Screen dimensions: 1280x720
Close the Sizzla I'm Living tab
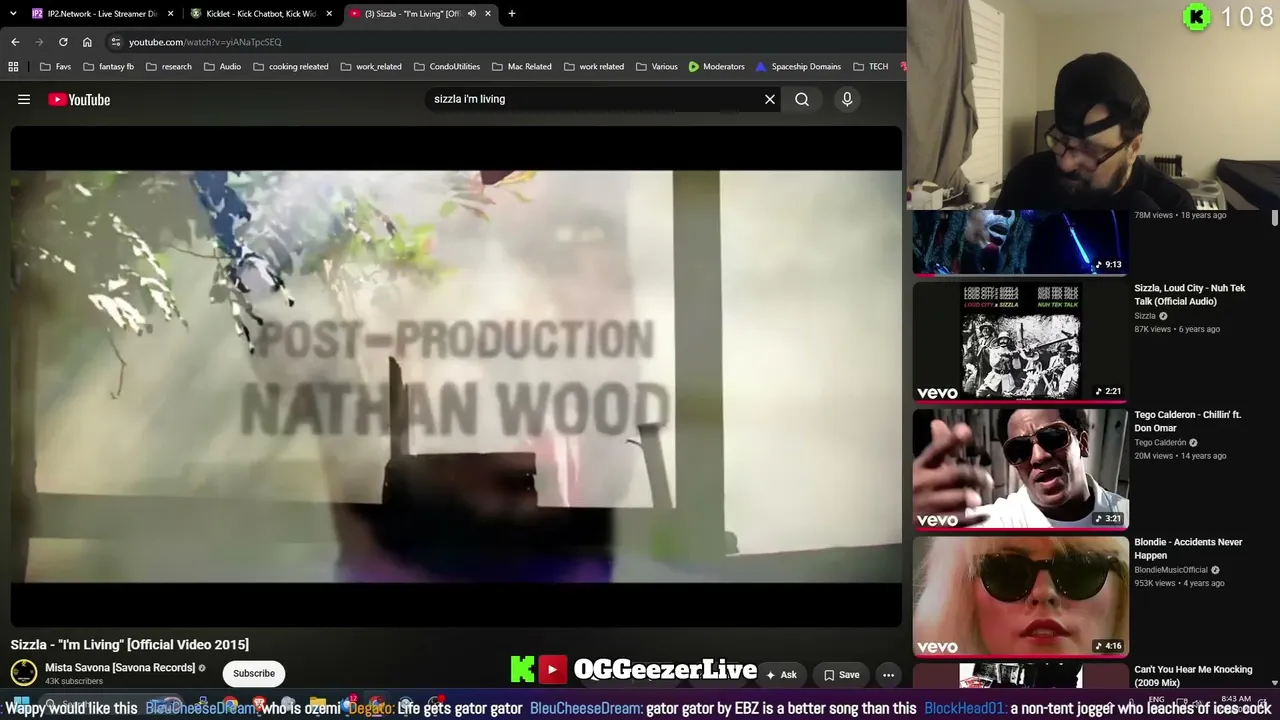tap(488, 13)
